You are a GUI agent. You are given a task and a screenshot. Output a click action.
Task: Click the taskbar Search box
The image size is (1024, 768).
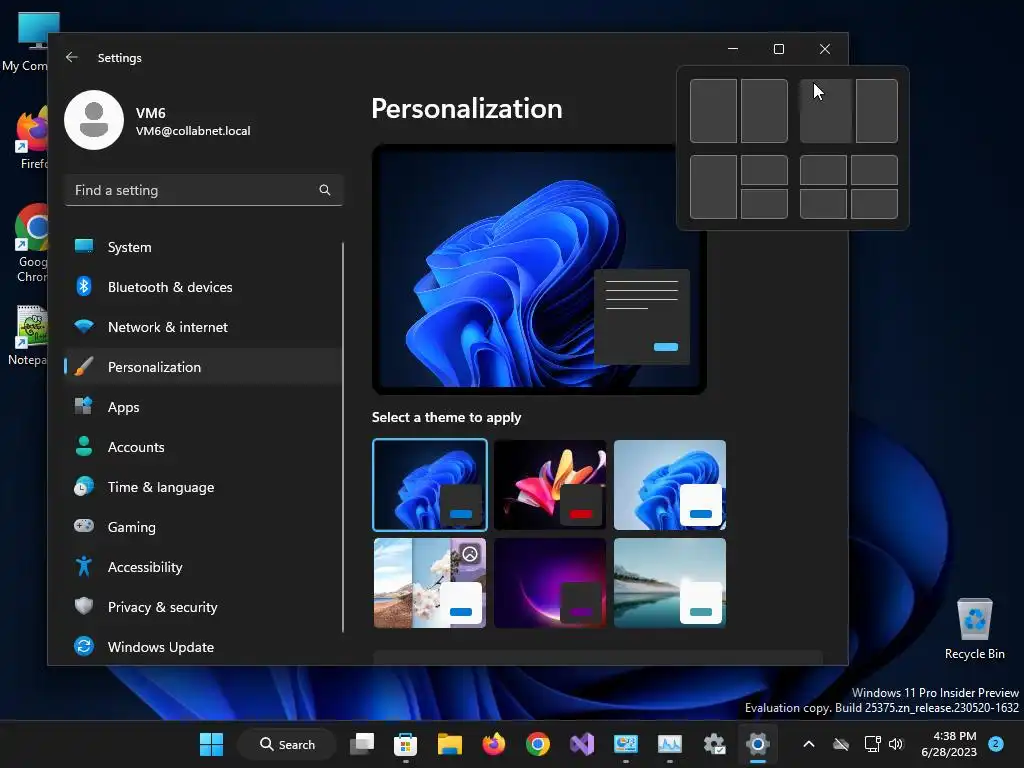[x=287, y=744]
